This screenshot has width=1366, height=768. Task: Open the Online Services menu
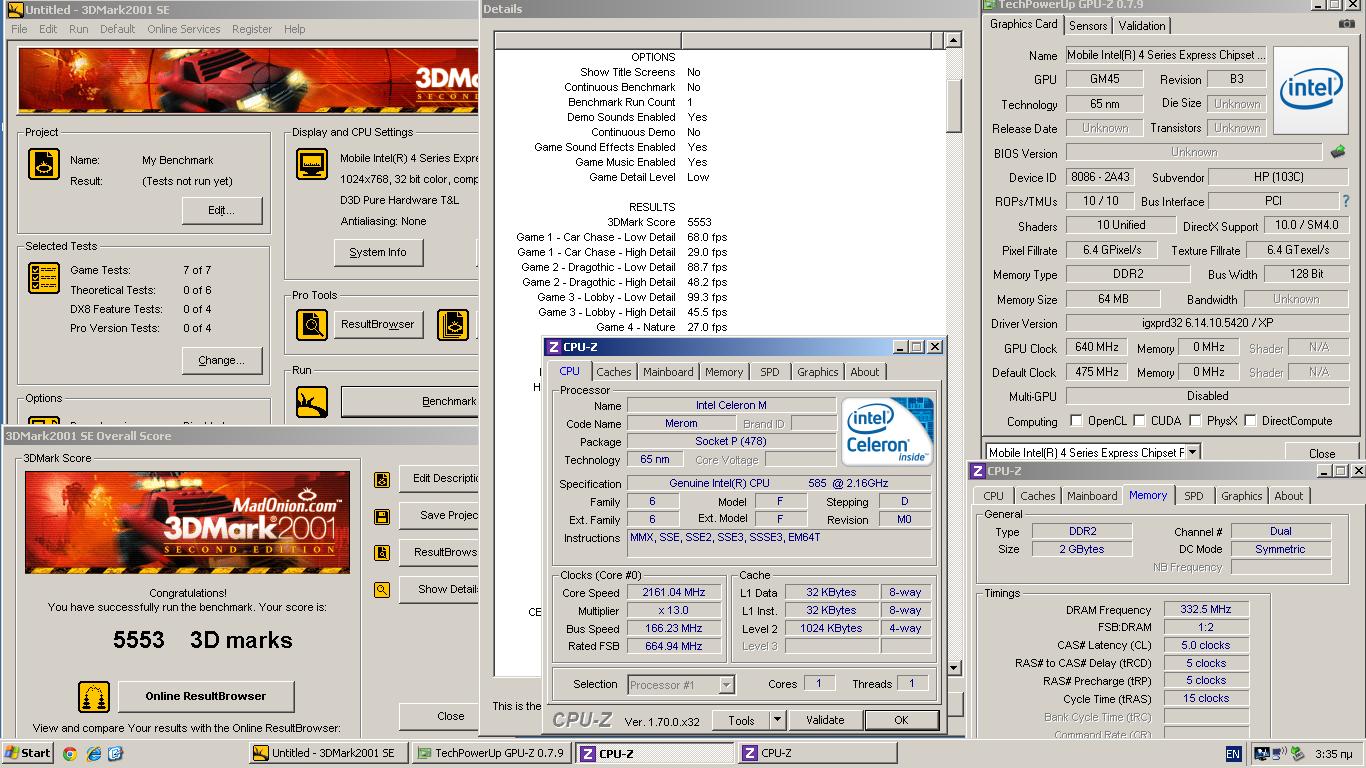[x=183, y=29]
